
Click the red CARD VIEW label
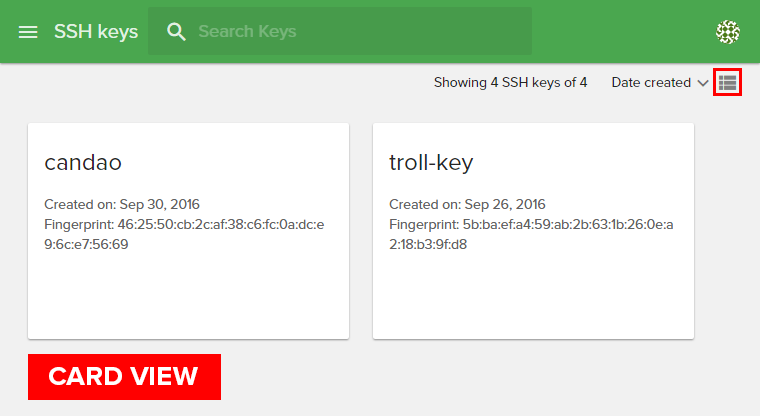(x=124, y=377)
